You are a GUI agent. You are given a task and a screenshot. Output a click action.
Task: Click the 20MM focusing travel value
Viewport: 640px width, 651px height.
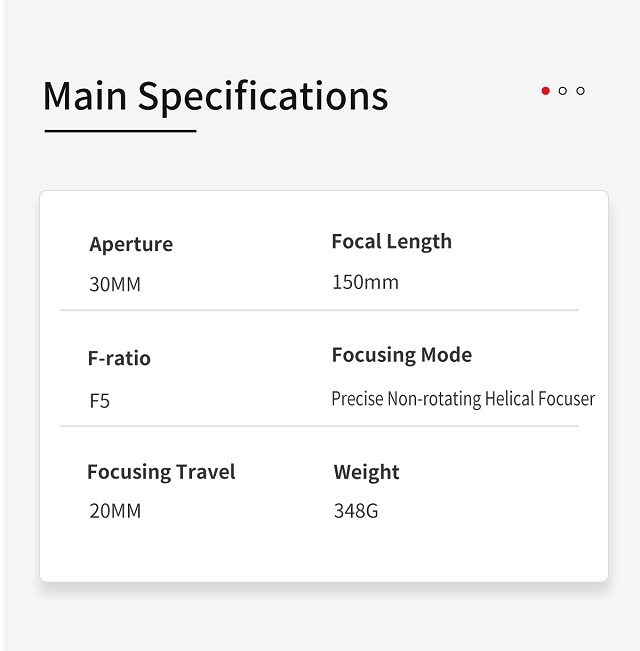tap(115, 512)
